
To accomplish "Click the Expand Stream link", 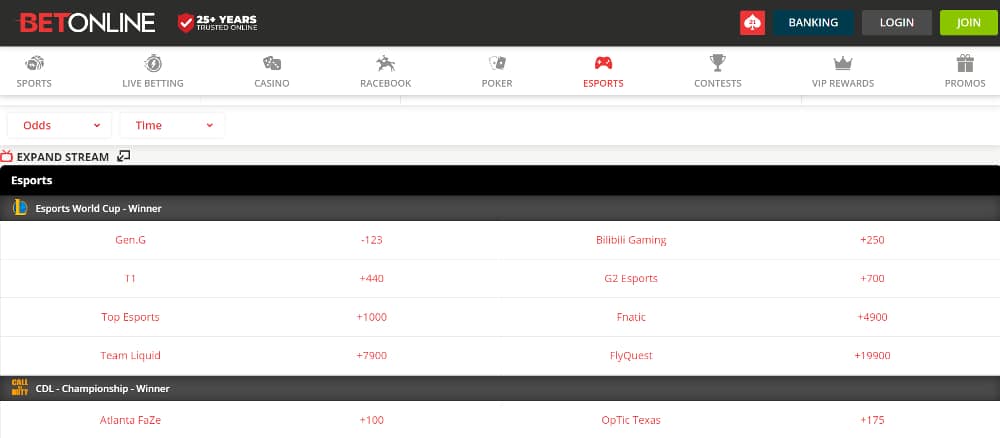I will click(x=62, y=157).
